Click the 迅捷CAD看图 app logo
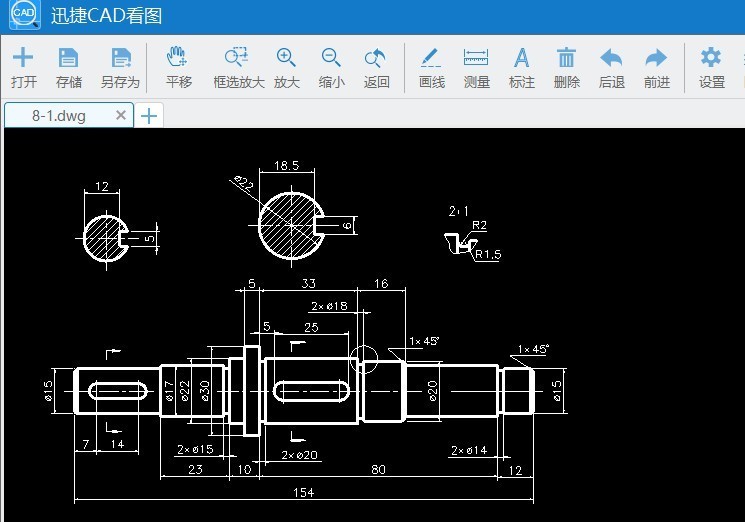 tap(25, 14)
